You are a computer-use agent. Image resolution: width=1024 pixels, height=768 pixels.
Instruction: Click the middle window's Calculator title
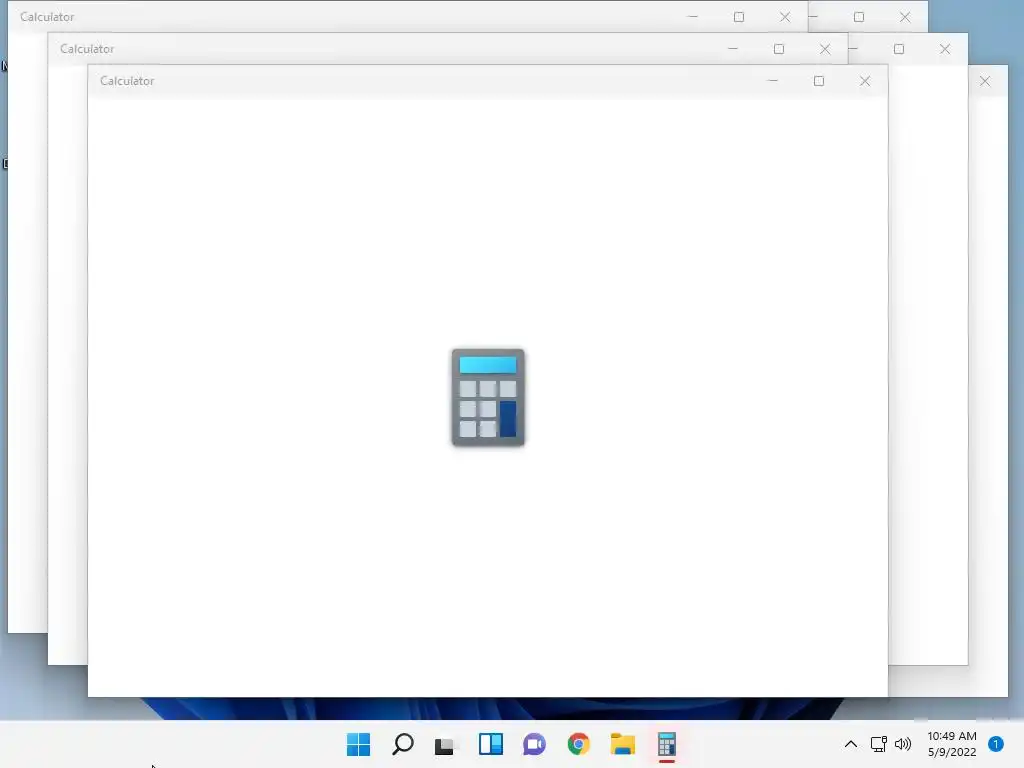coord(87,49)
